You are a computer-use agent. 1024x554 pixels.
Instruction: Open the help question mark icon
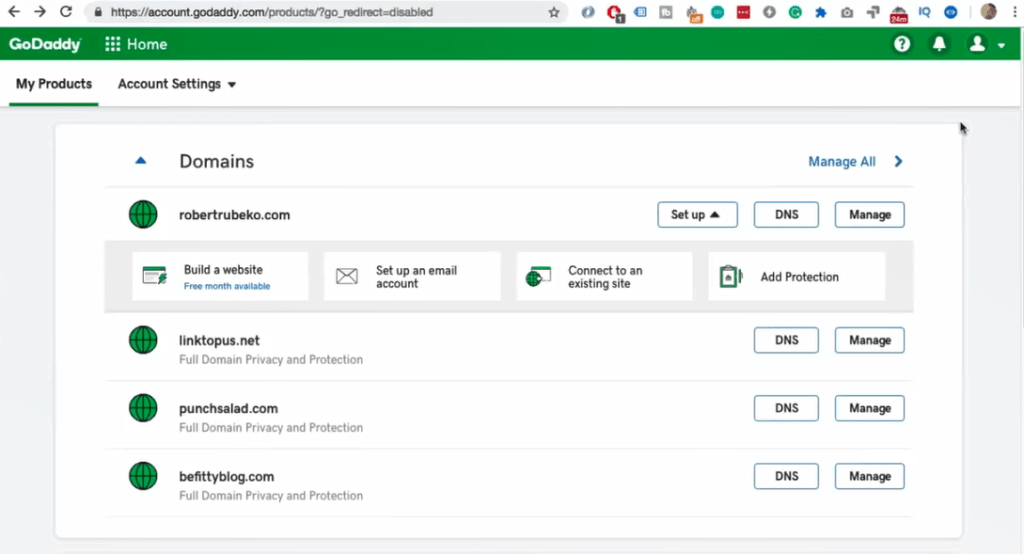pyautogui.click(x=902, y=44)
